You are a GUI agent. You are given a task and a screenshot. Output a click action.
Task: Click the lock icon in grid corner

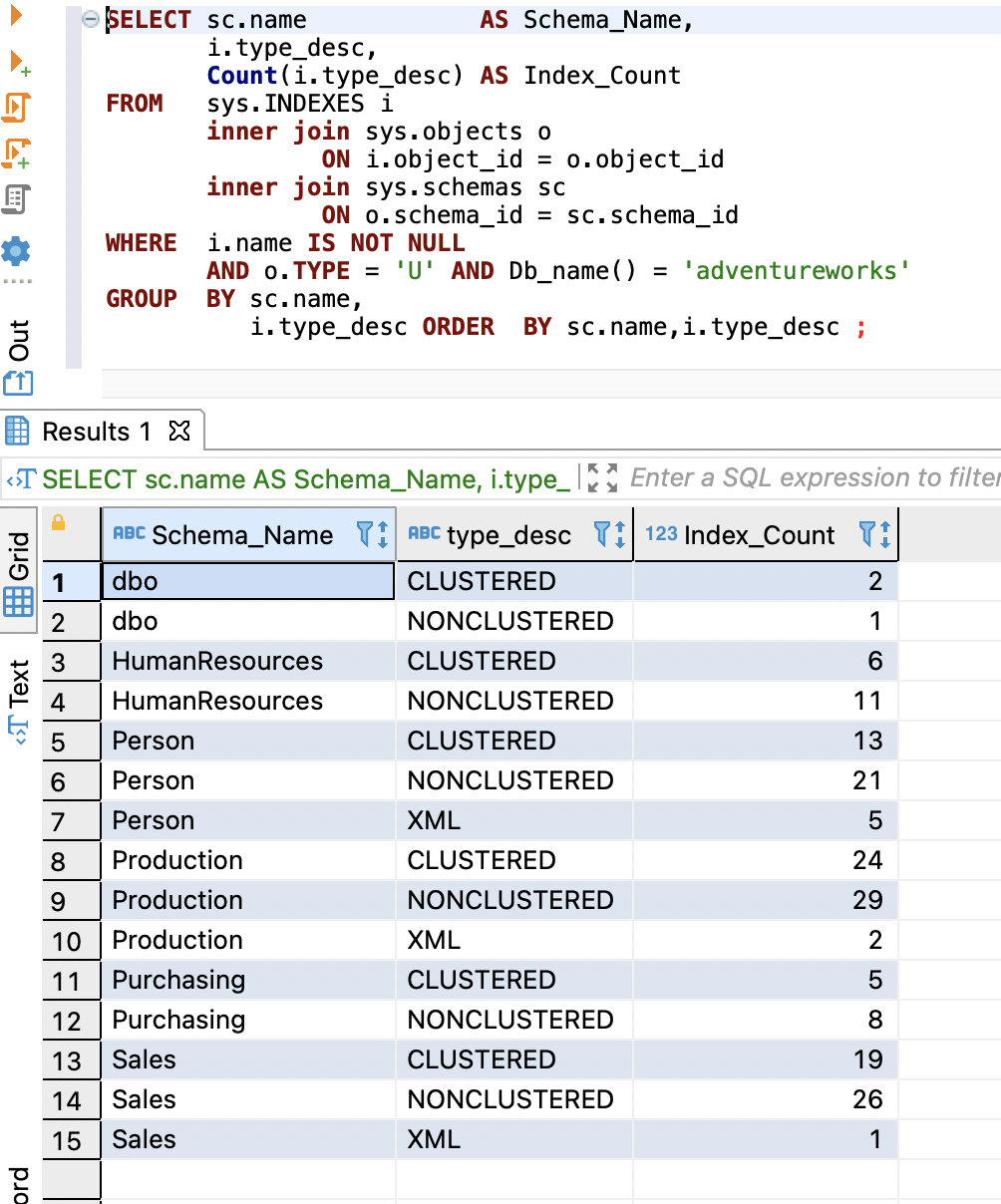click(x=58, y=522)
